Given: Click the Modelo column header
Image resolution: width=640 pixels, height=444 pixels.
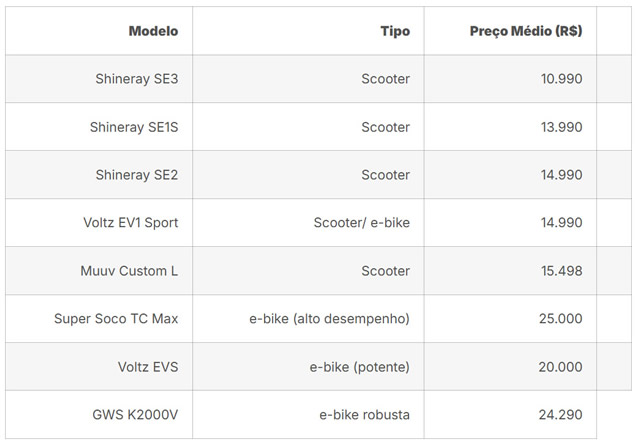Looking at the screenshot, I should point(153,31).
